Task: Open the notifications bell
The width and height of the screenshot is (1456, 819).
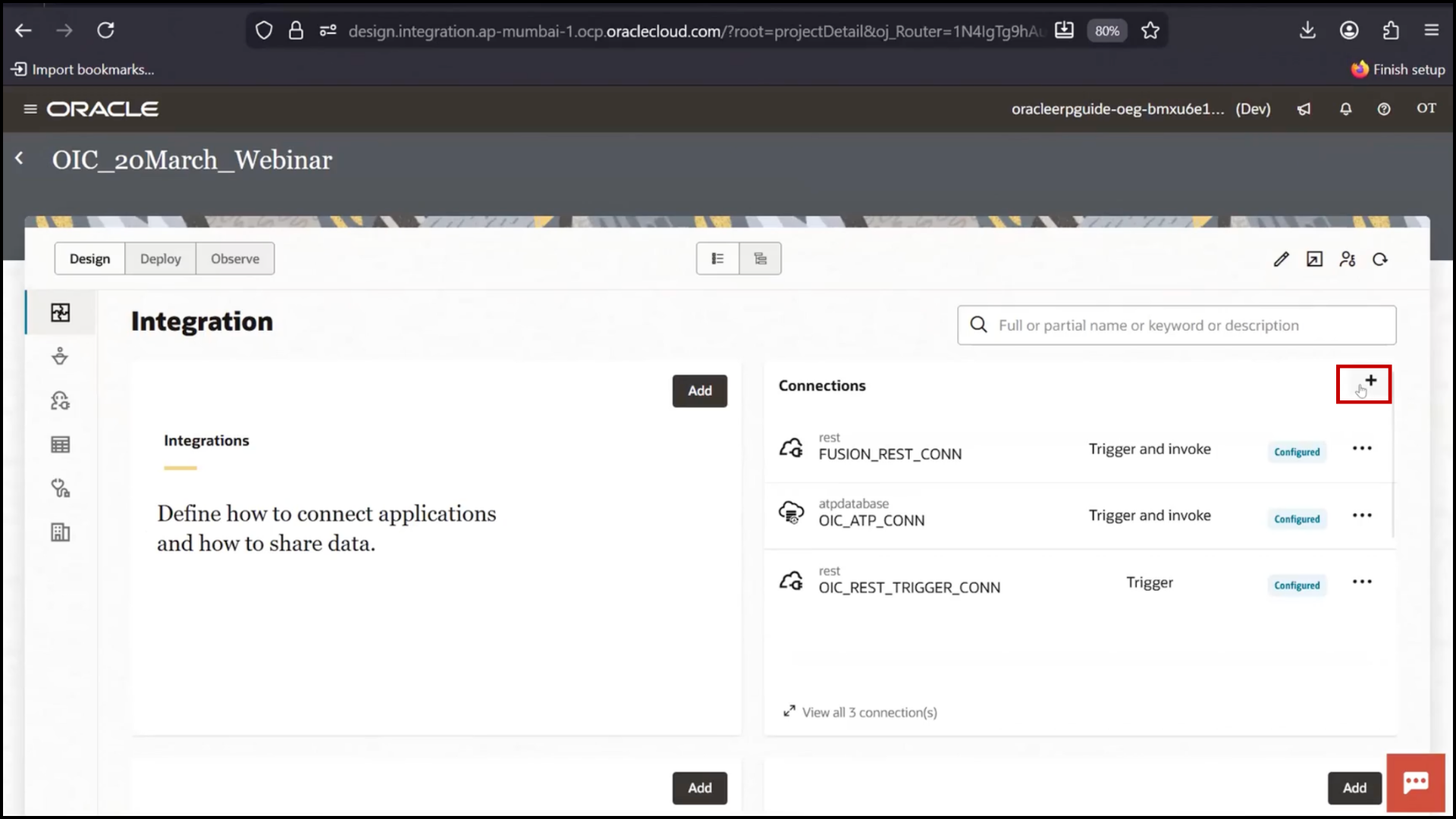Action: pos(1346,109)
